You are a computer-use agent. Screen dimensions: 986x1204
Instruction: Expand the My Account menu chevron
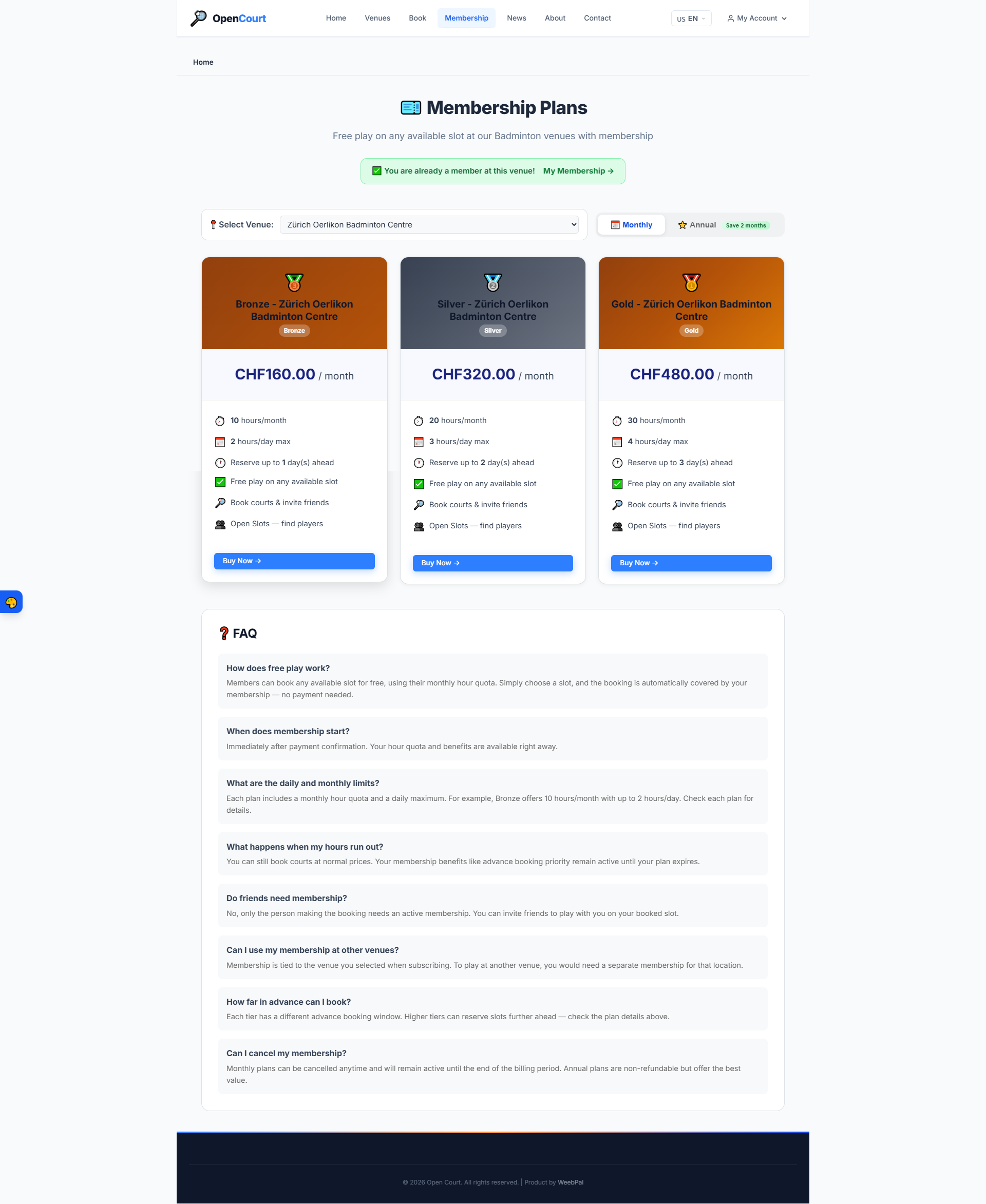pyautogui.click(x=784, y=19)
